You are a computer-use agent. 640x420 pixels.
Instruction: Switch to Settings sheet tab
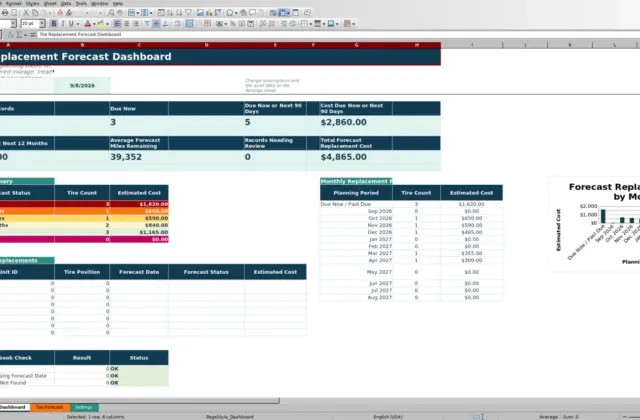pos(84,407)
